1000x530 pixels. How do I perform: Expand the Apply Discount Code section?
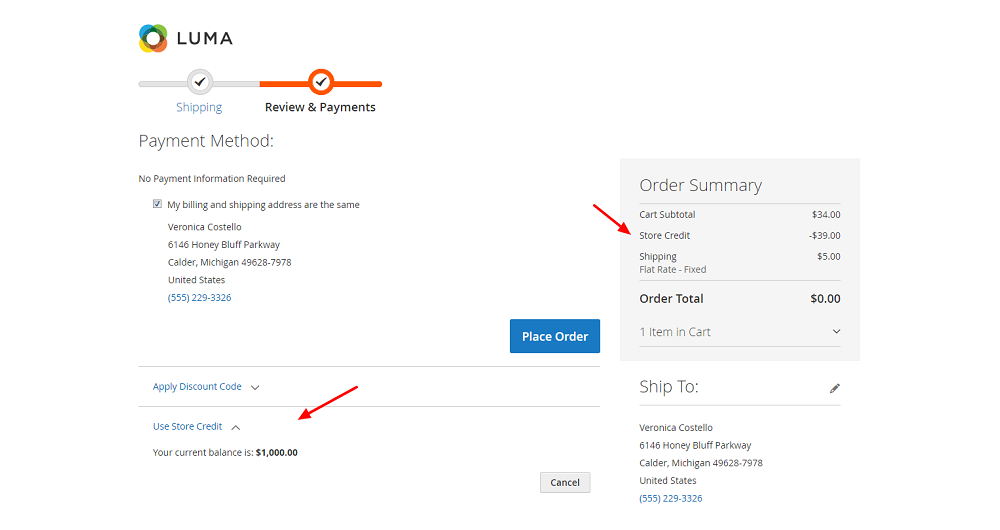tap(197, 387)
